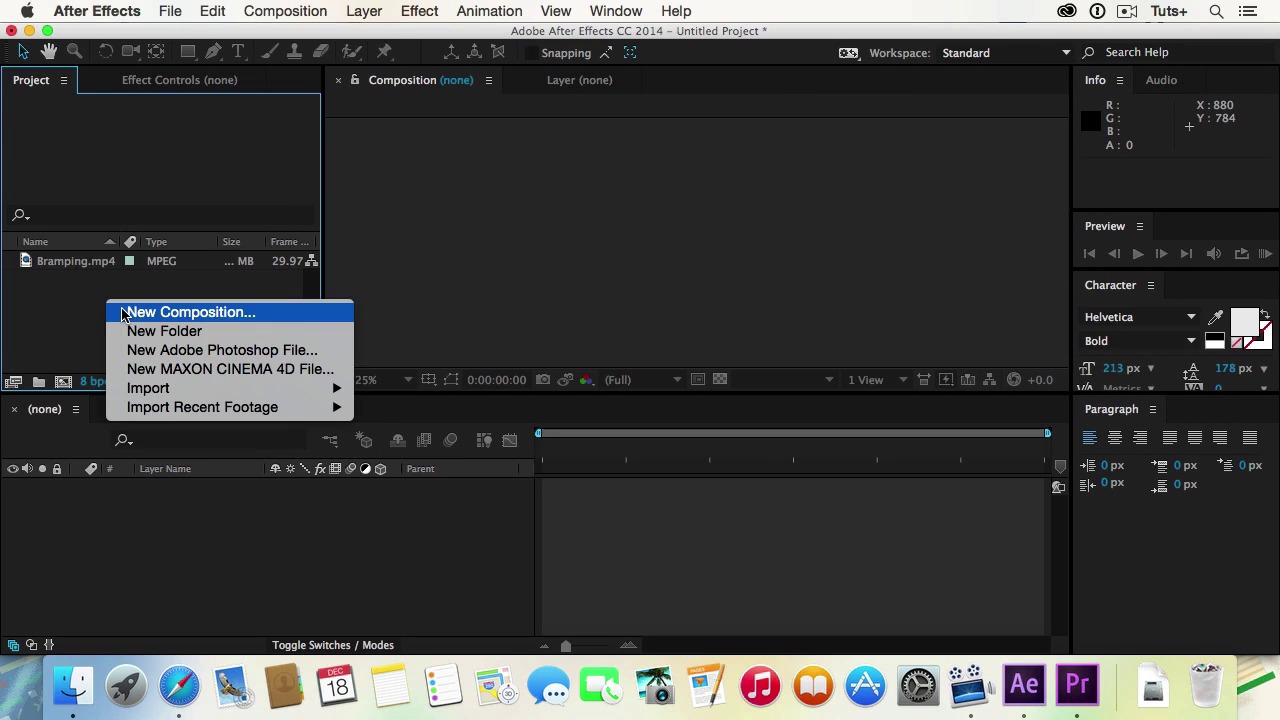1280x720 pixels.
Task: Click Play in the Preview panel
Action: 1138,254
